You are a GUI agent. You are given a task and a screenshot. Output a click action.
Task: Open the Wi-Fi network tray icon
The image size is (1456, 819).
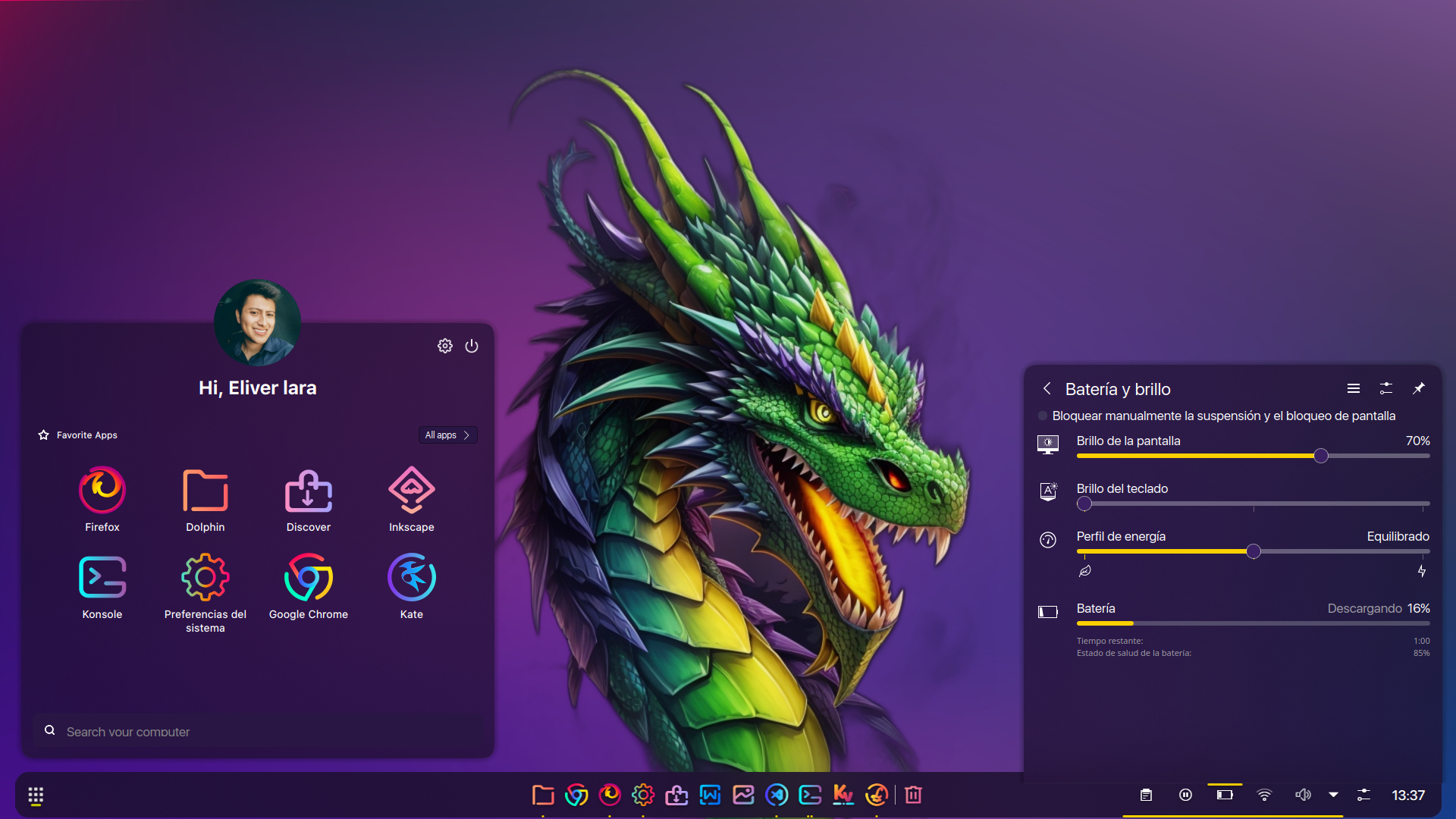click(1264, 795)
